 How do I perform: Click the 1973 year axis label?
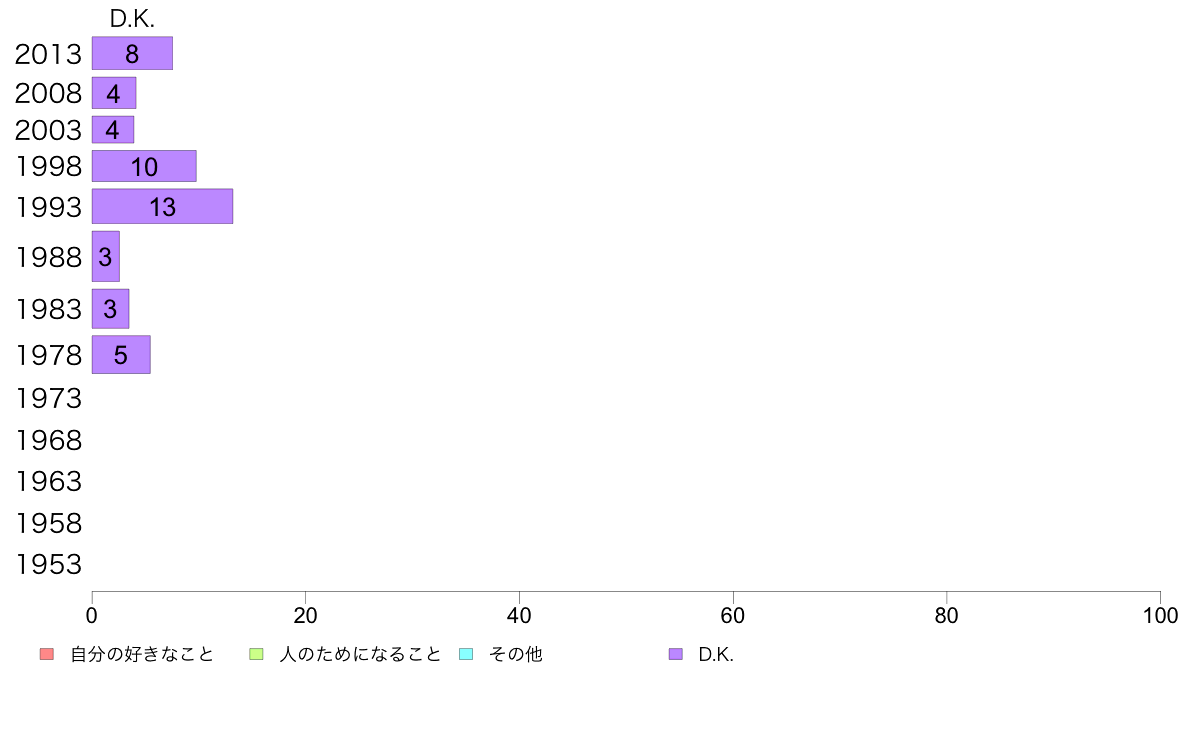(x=48, y=398)
